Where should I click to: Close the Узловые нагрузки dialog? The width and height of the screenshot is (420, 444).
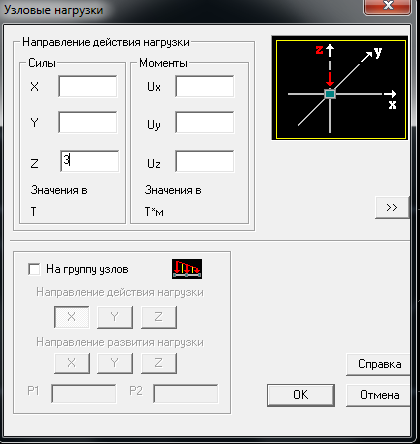(387, 6)
